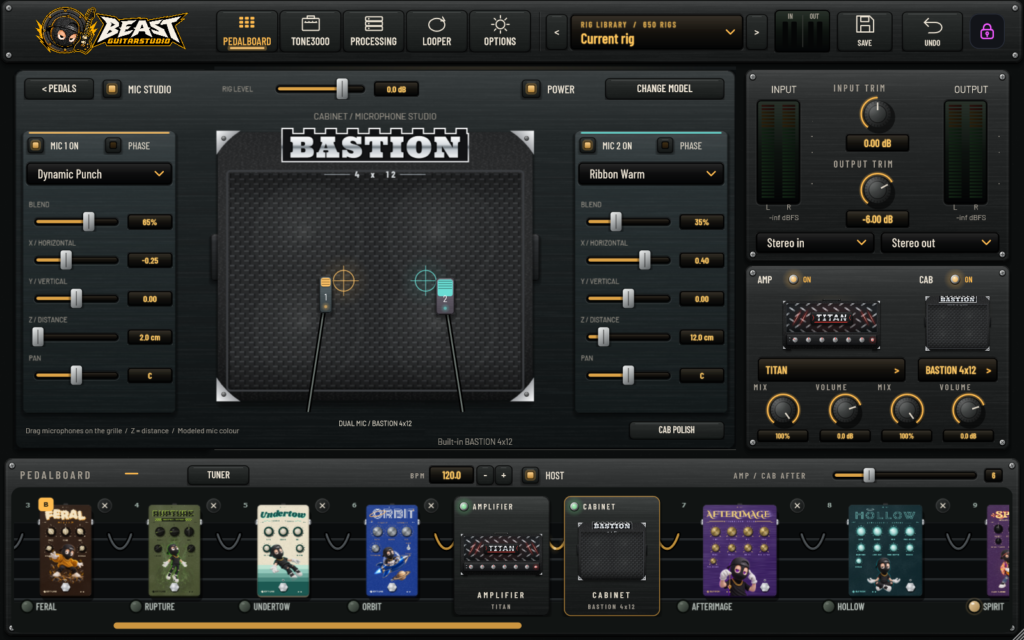Remove the Rupture pedal with X
This screenshot has height=640, width=1024.
[x=214, y=505]
